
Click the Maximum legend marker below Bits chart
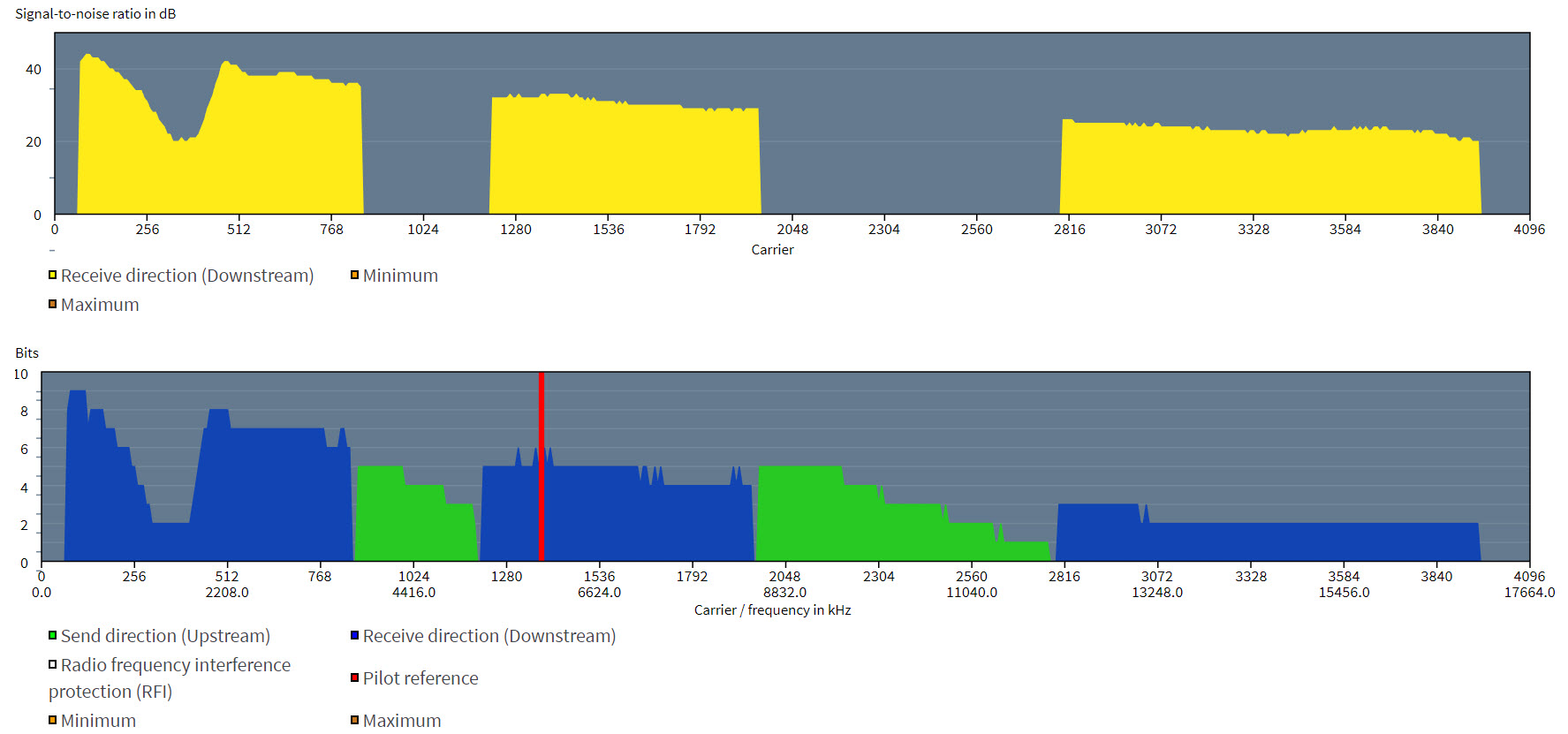[354, 721]
